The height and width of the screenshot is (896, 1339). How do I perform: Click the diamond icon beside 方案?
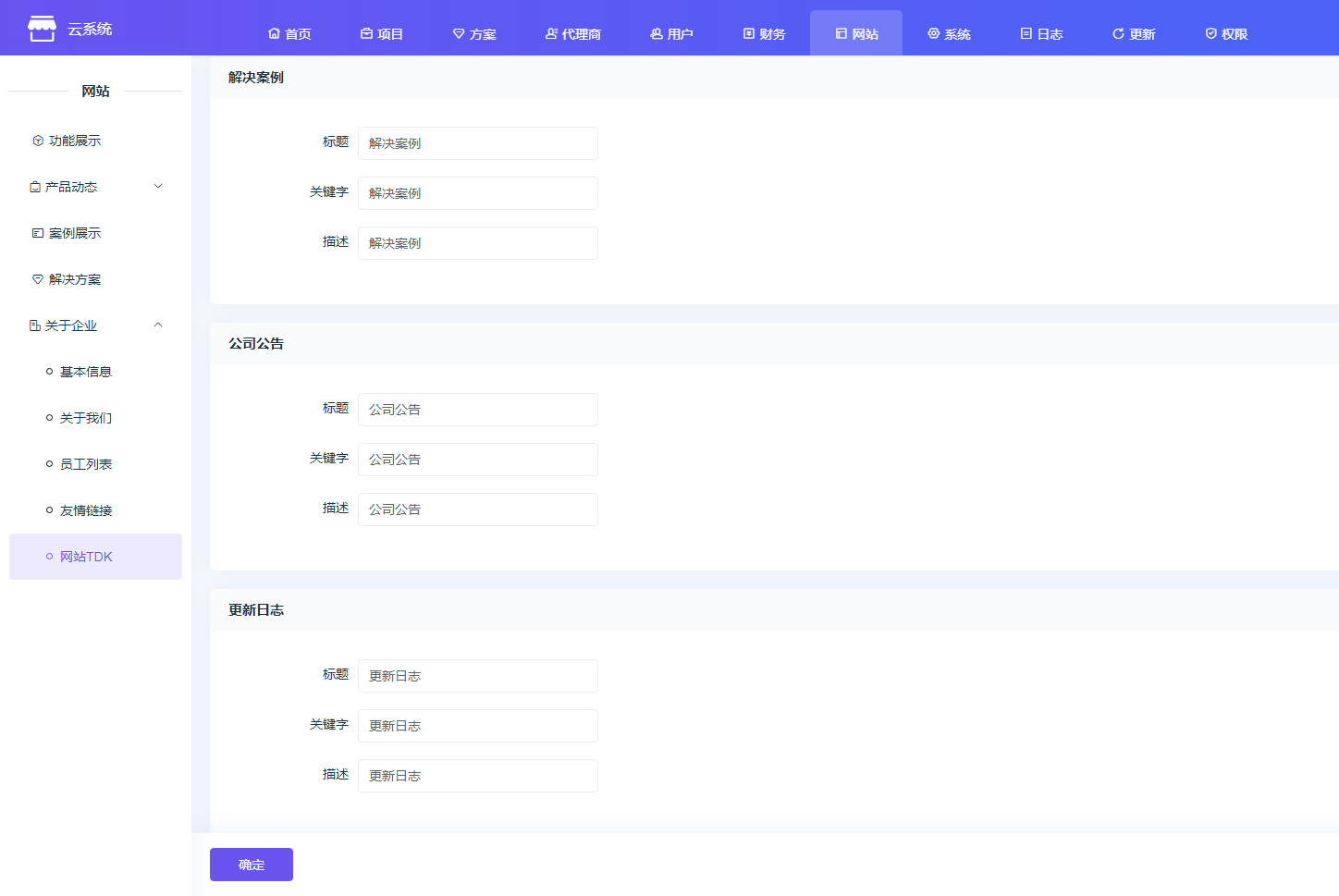click(459, 33)
